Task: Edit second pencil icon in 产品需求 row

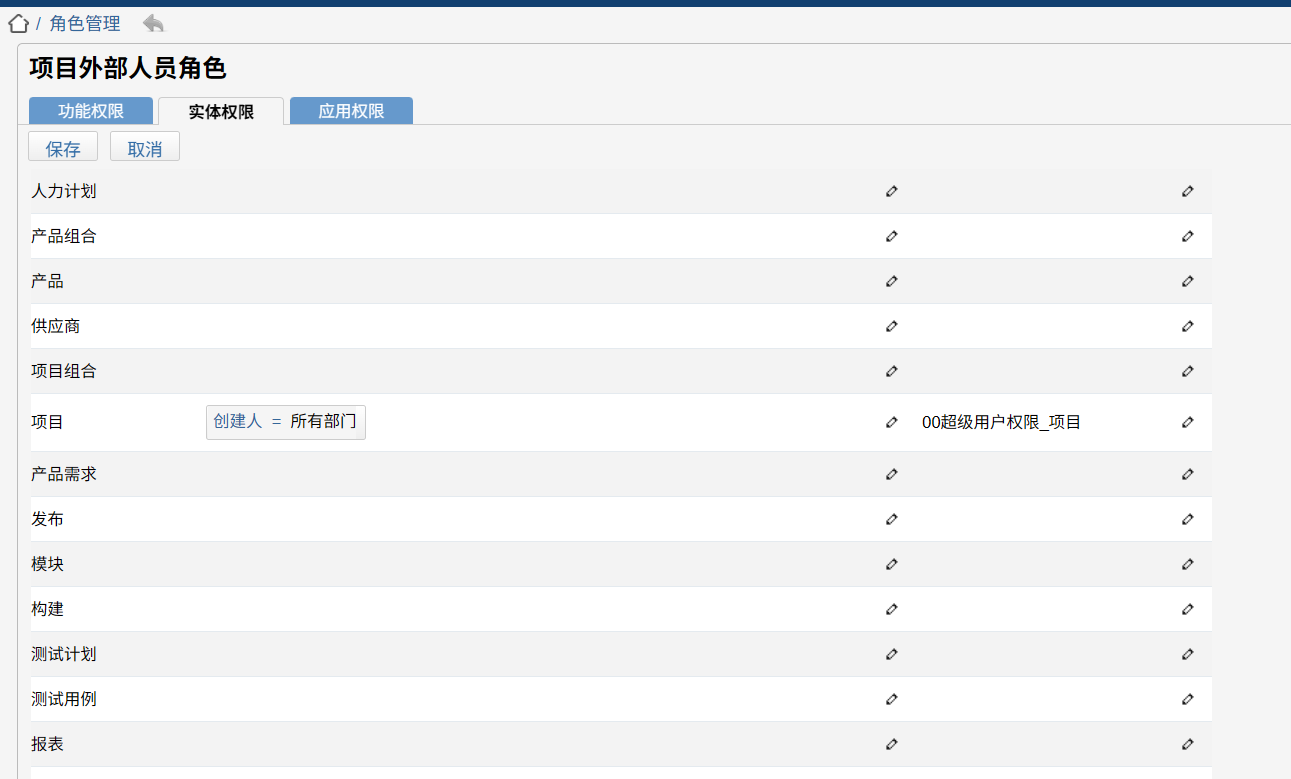Action: coord(1188,475)
